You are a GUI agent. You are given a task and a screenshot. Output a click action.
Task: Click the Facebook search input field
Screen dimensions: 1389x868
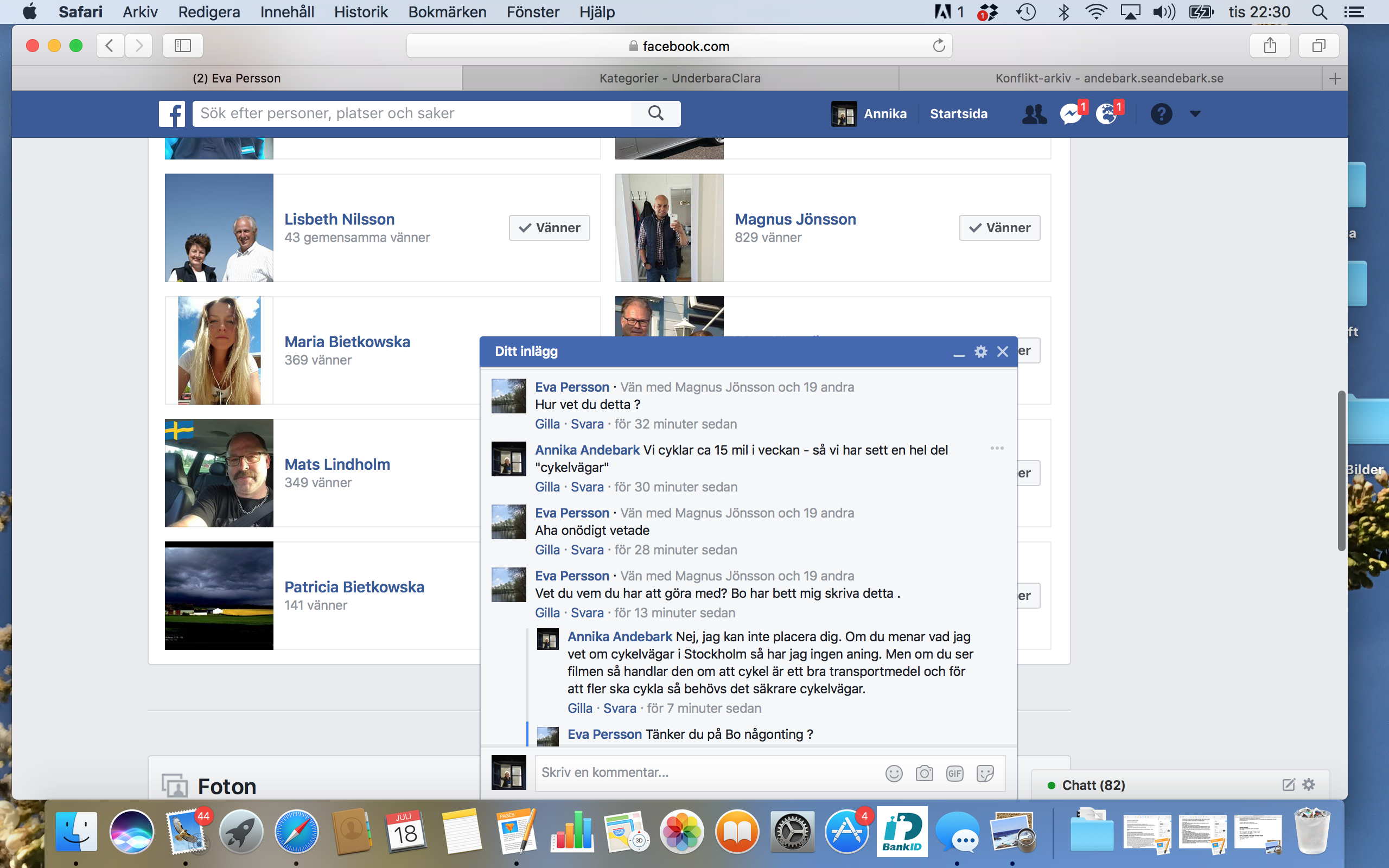(411, 114)
